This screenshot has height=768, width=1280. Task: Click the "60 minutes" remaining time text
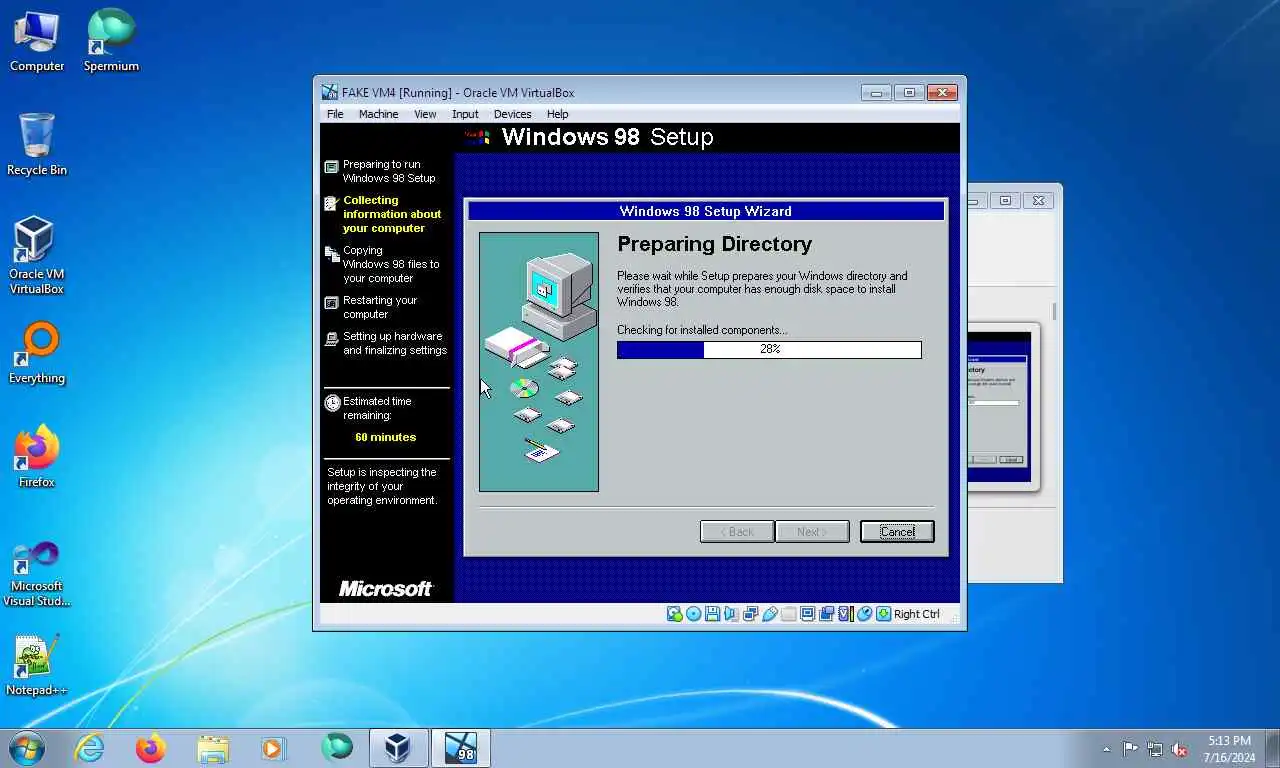385,437
